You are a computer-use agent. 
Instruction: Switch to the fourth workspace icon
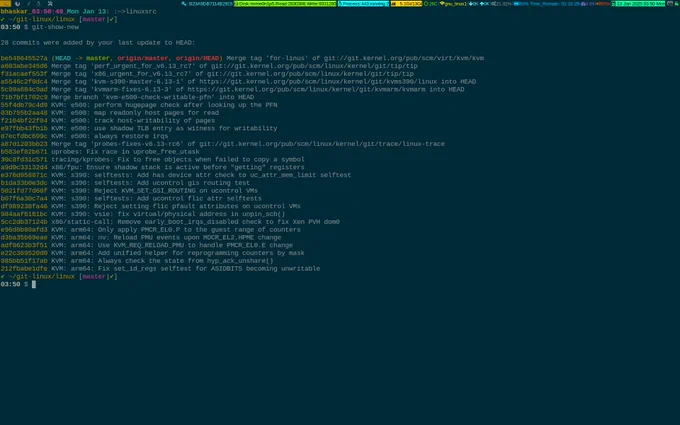tap(39, 3)
